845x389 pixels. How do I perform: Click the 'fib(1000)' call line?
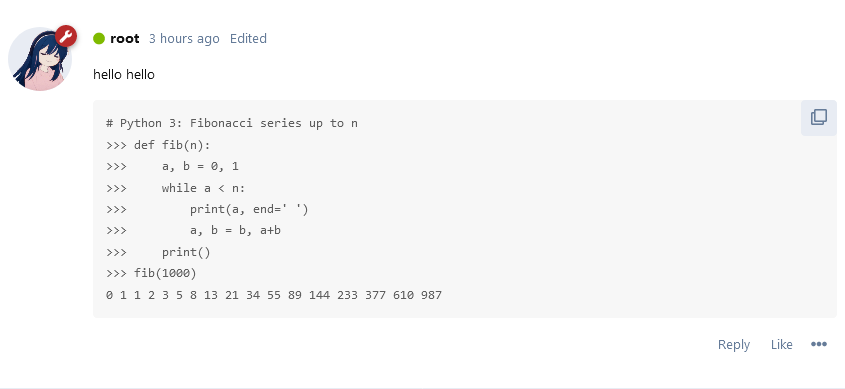(x=151, y=274)
